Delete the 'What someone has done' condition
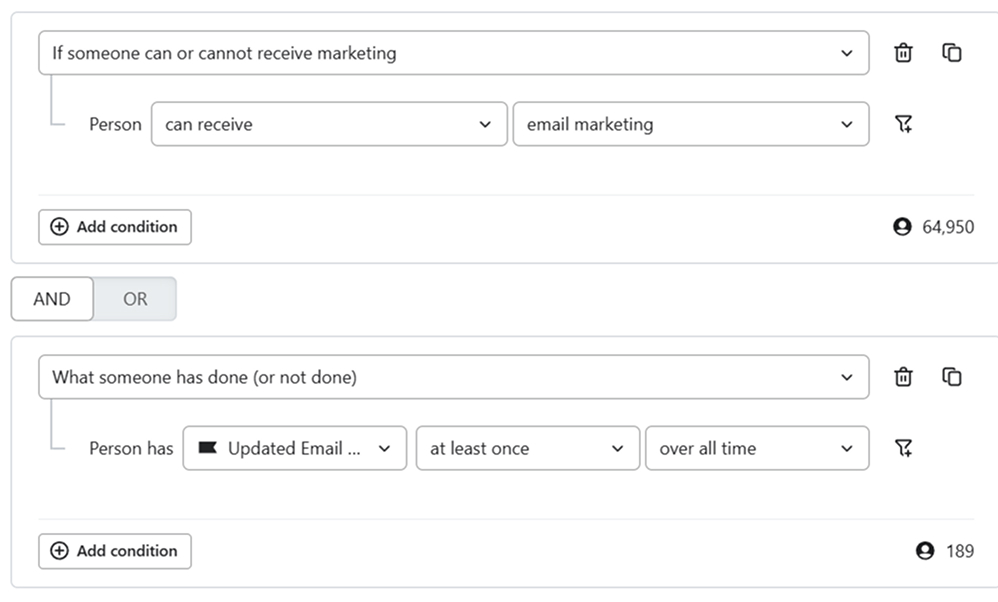This screenshot has width=998, height=602. [x=903, y=377]
